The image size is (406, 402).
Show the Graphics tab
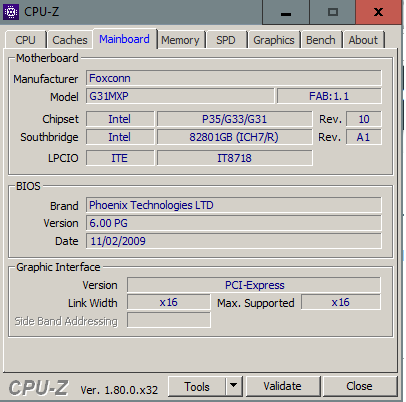pos(274,40)
